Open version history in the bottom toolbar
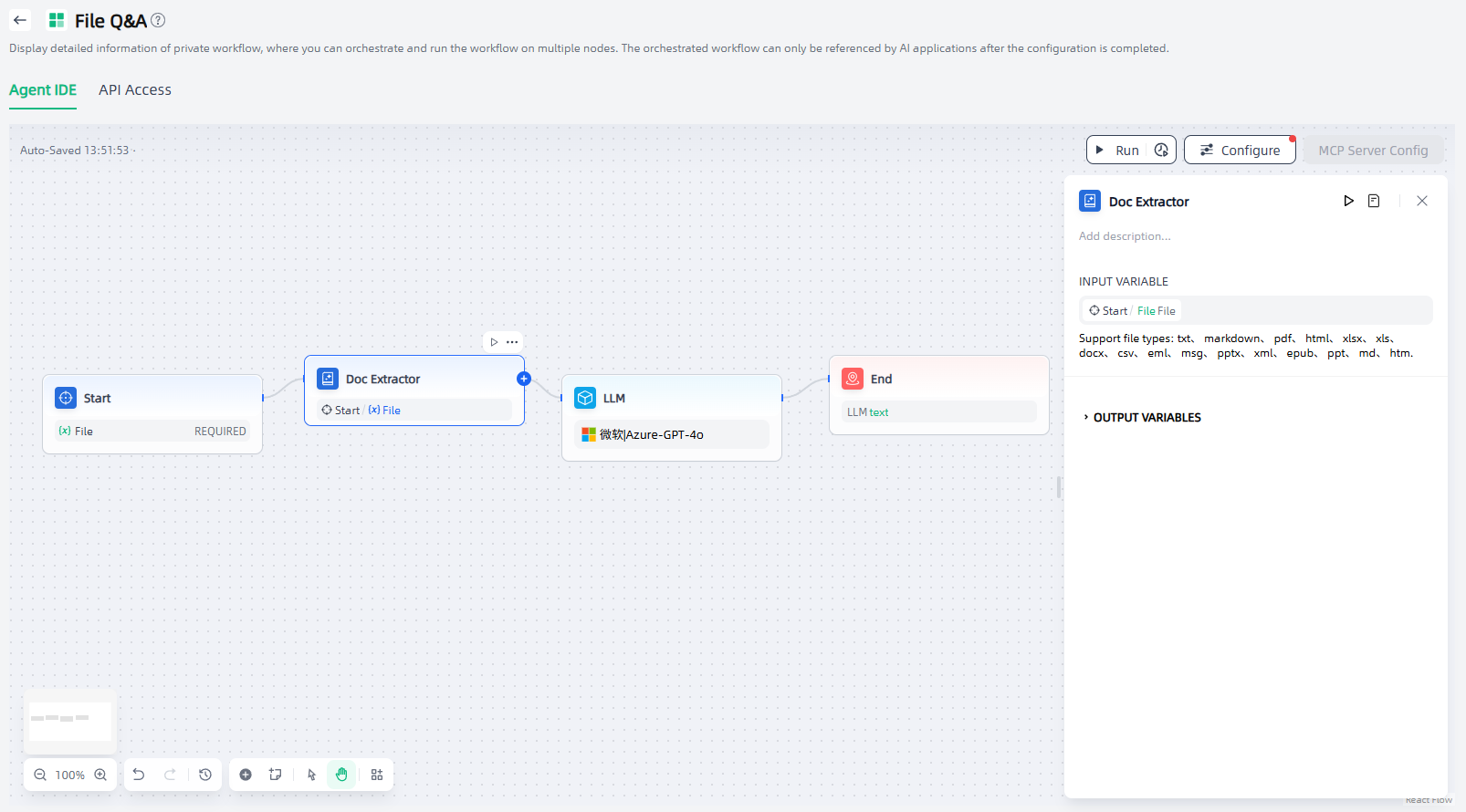1466x812 pixels. click(205, 775)
